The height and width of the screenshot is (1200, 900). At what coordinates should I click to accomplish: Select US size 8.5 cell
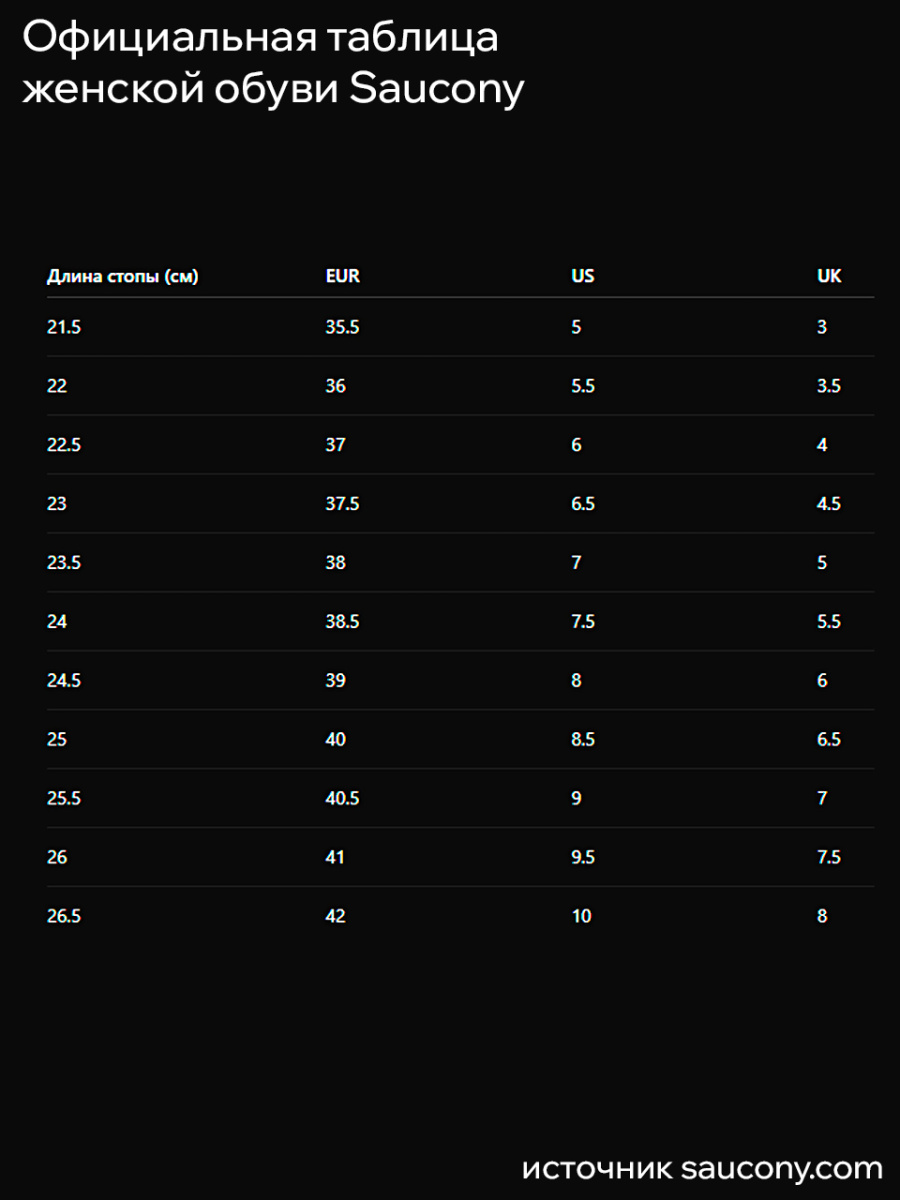click(x=583, y=740)
